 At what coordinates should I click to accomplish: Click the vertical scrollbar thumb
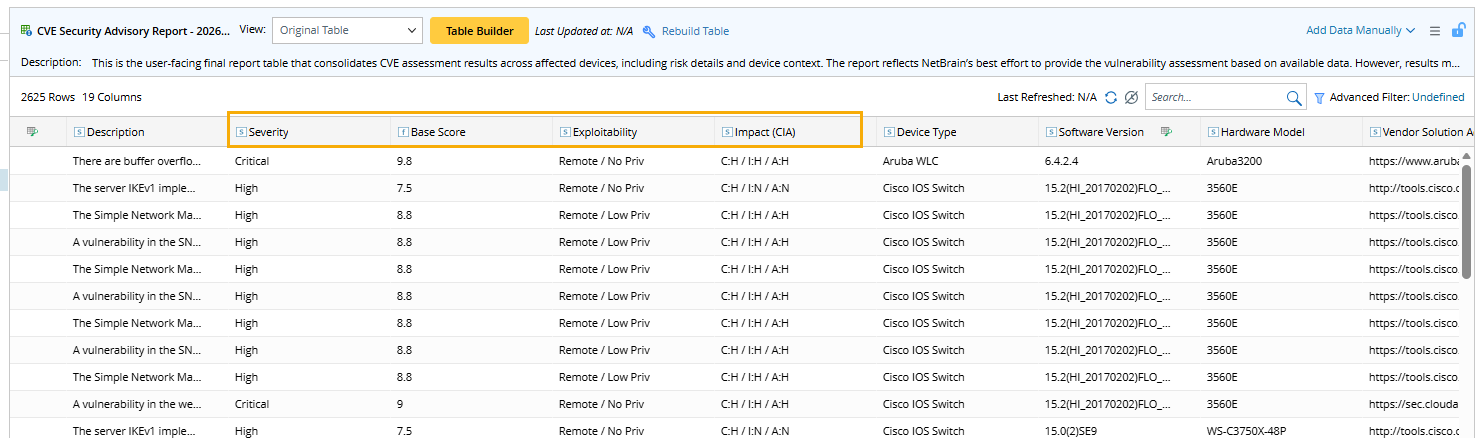point(1467,215)
